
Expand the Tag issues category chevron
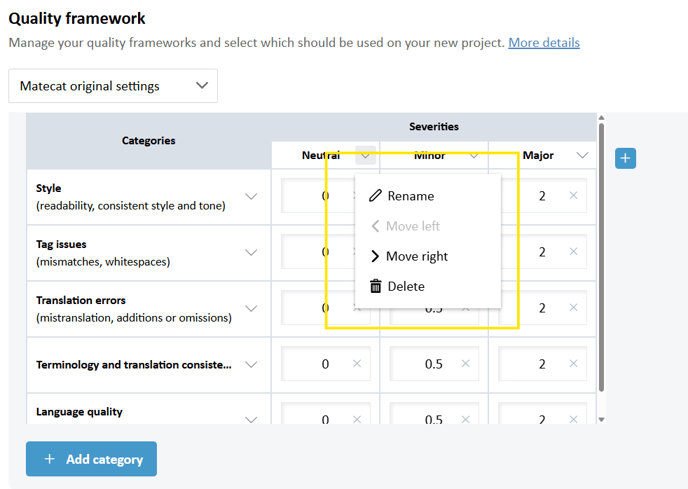coord(251,252)
